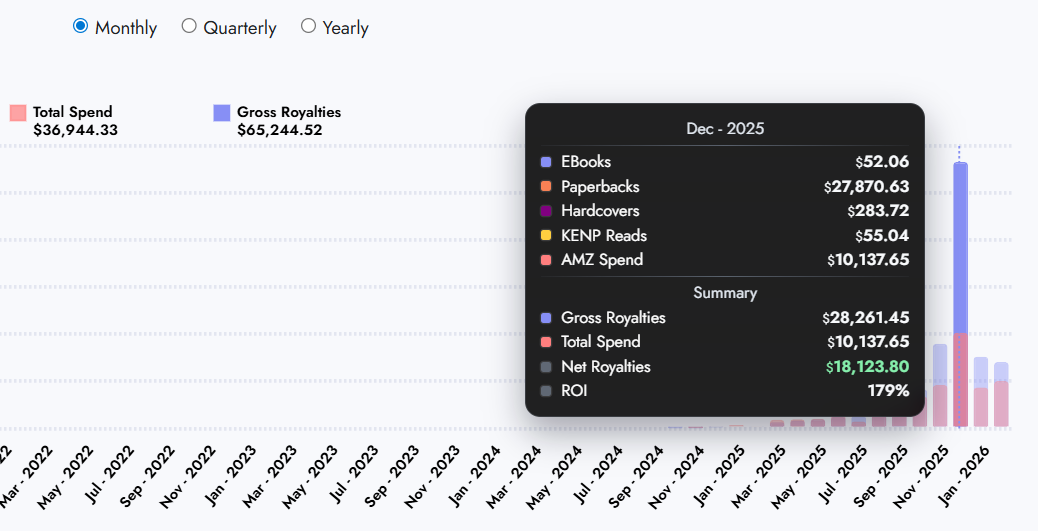Select the Monthly radio button

click(x=81, y=27)
